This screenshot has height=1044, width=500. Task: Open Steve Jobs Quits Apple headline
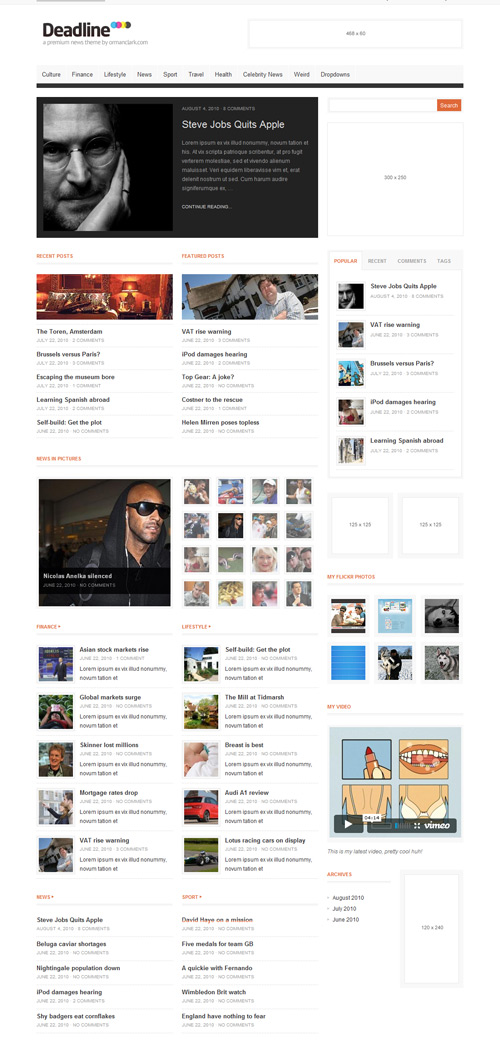point(233,125)
